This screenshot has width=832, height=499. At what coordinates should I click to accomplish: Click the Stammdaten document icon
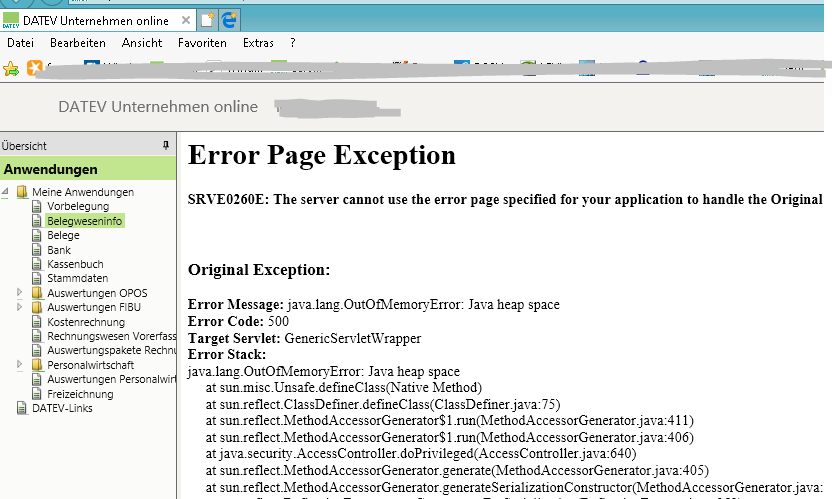37,278
